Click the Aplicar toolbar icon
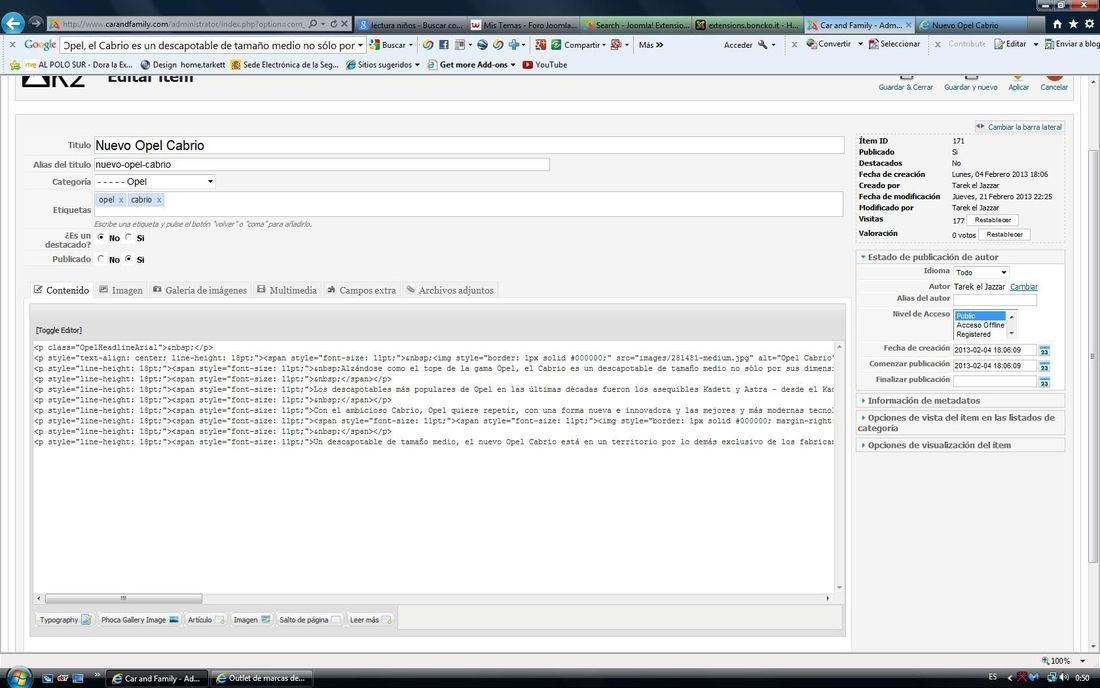This screenshot has height=688, width=1100. [1019, 83]
